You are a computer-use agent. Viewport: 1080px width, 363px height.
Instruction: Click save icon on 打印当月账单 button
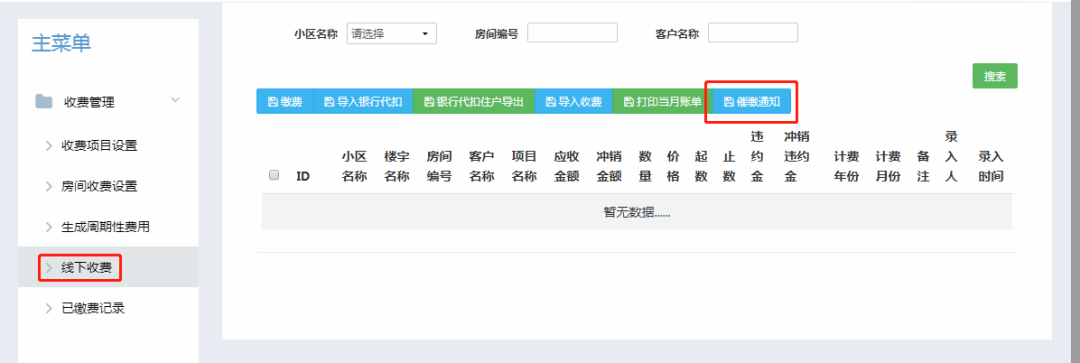click(628, 102)
